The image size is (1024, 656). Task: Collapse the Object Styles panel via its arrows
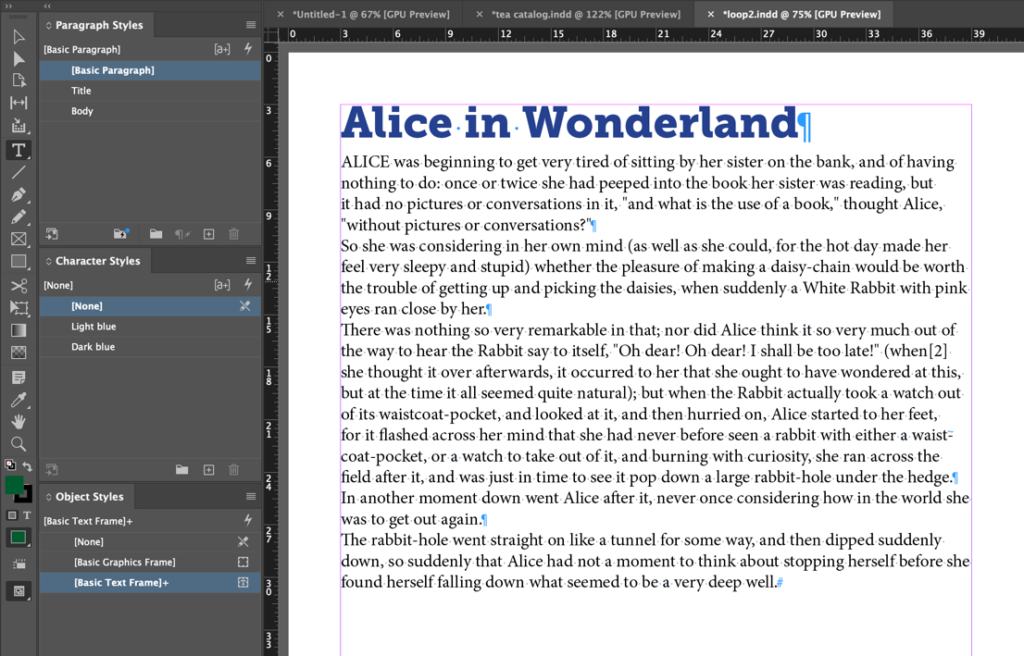tap(48, 497)
